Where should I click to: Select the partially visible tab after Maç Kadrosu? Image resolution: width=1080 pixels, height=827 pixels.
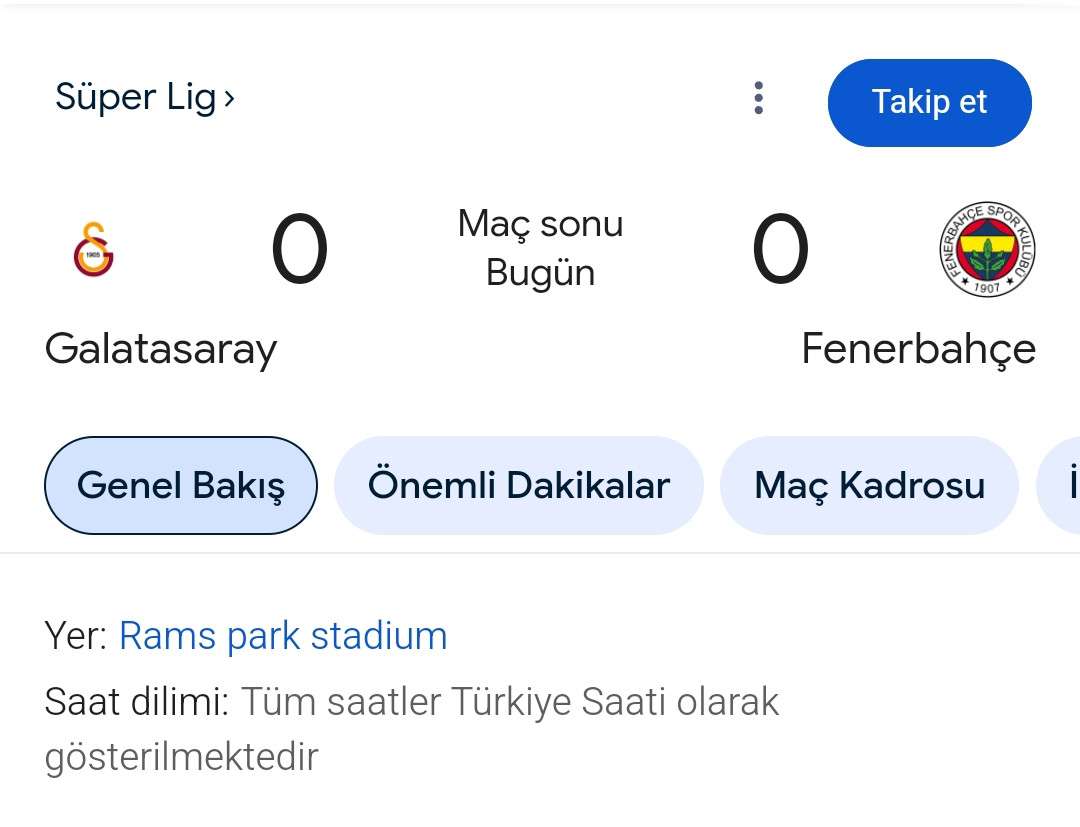(1064, 486)
